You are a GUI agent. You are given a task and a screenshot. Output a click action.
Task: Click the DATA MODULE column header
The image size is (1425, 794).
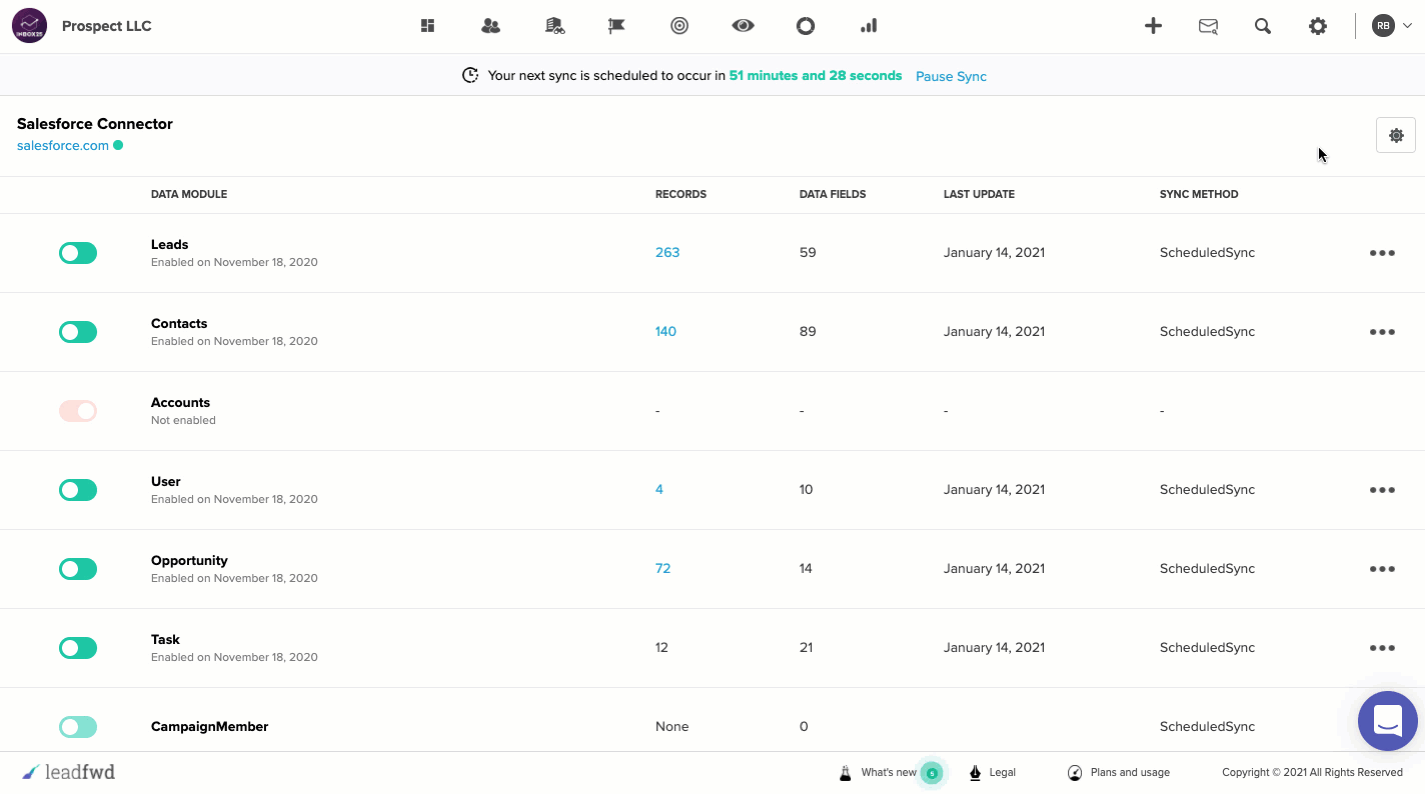click(x=189, y=194)
